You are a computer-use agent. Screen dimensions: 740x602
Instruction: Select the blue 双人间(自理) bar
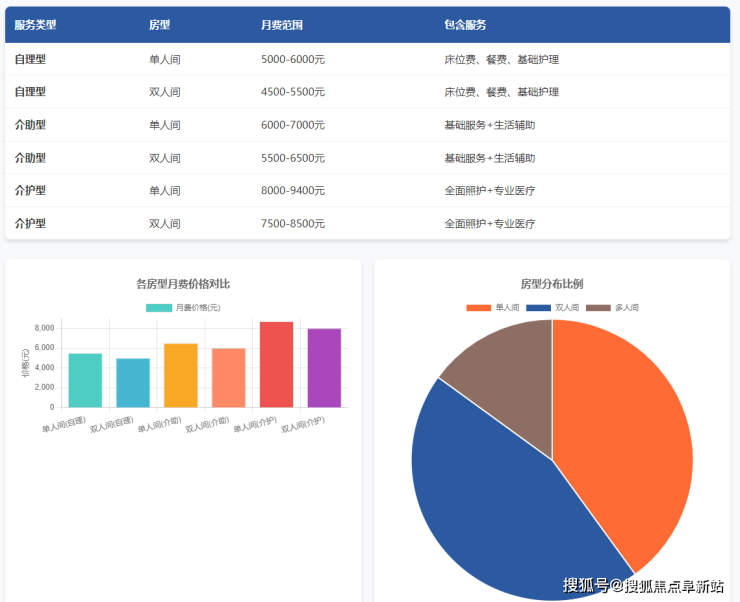[x=133, y=383]
